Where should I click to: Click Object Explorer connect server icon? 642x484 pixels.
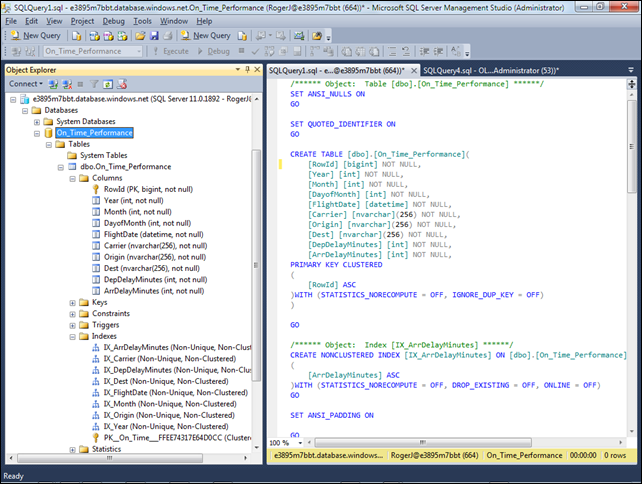click(x=53, y=84)
